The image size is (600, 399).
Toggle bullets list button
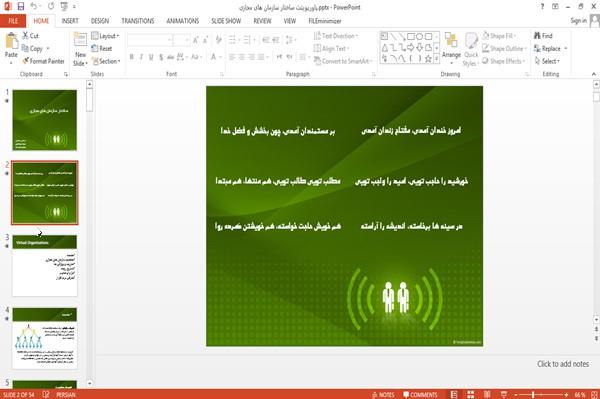point(232,40)
